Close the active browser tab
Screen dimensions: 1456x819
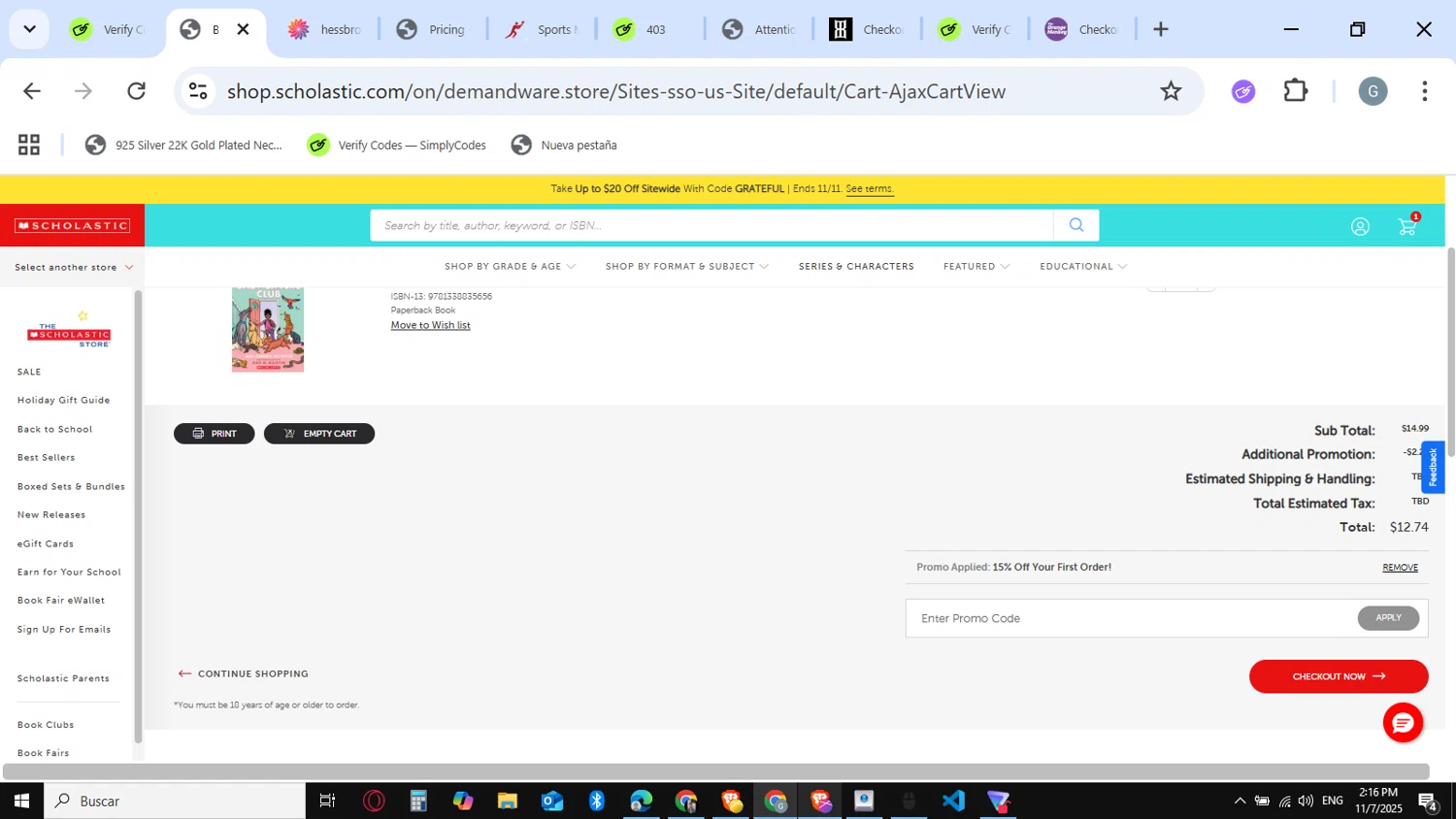244,29
